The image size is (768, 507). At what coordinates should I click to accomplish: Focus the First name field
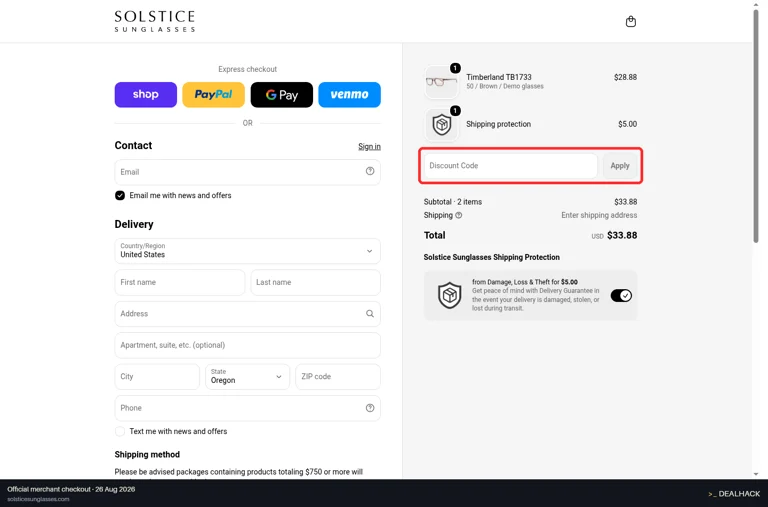[x=180, y=282]
